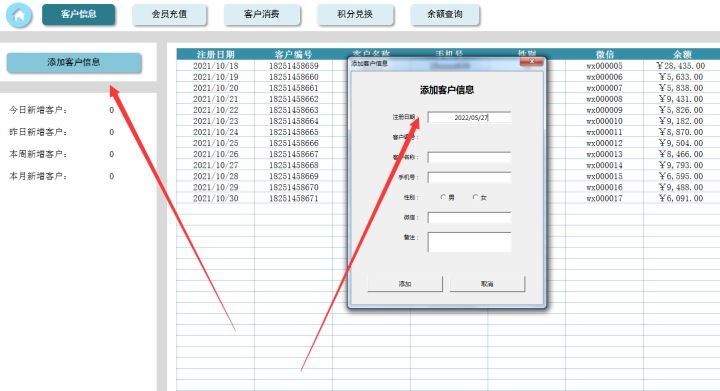Click the 添加 button in the dialog
The width and height of the screenshot is (720, 391).
coord(405,284)
